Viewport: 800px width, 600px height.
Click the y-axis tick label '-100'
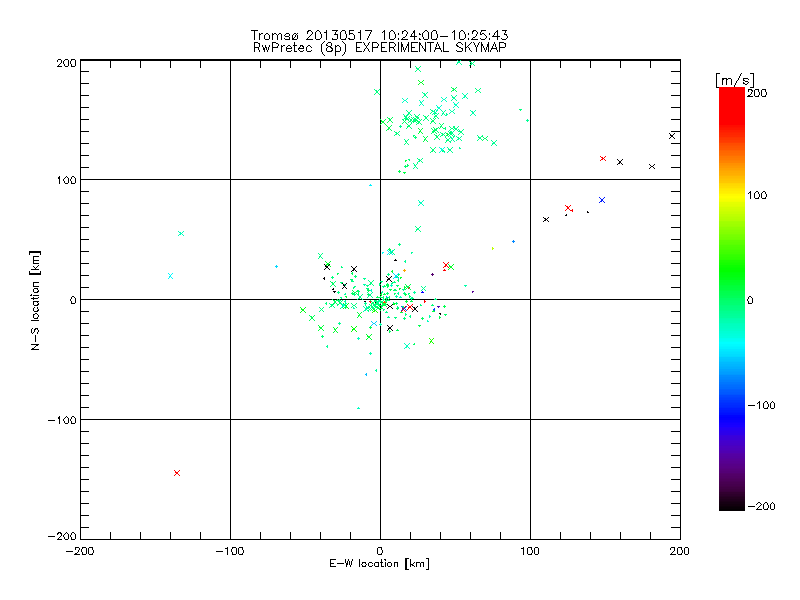pyautogui.click(x=62, y=420)
